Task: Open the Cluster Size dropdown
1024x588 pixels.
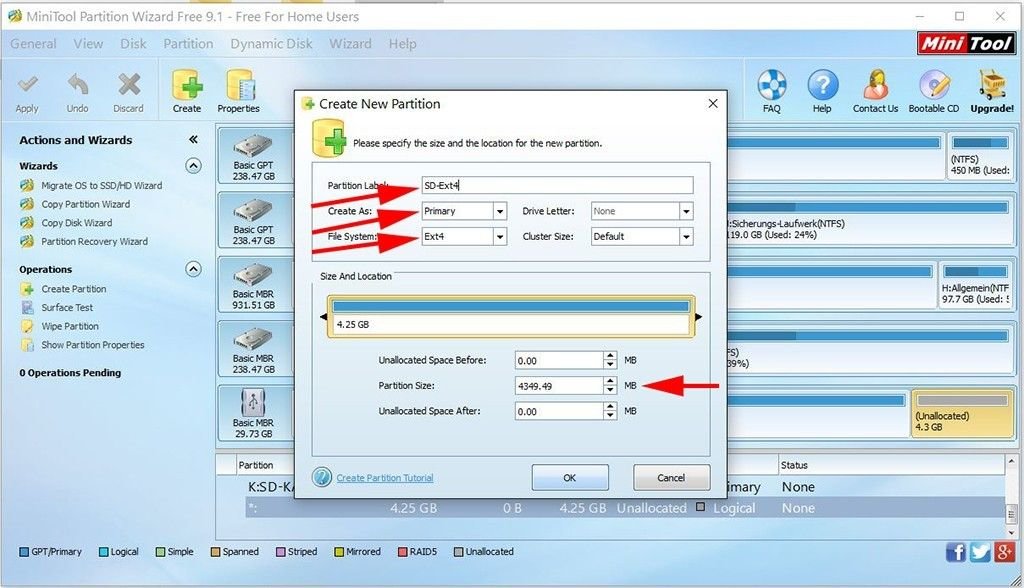Action: [686, 237]
